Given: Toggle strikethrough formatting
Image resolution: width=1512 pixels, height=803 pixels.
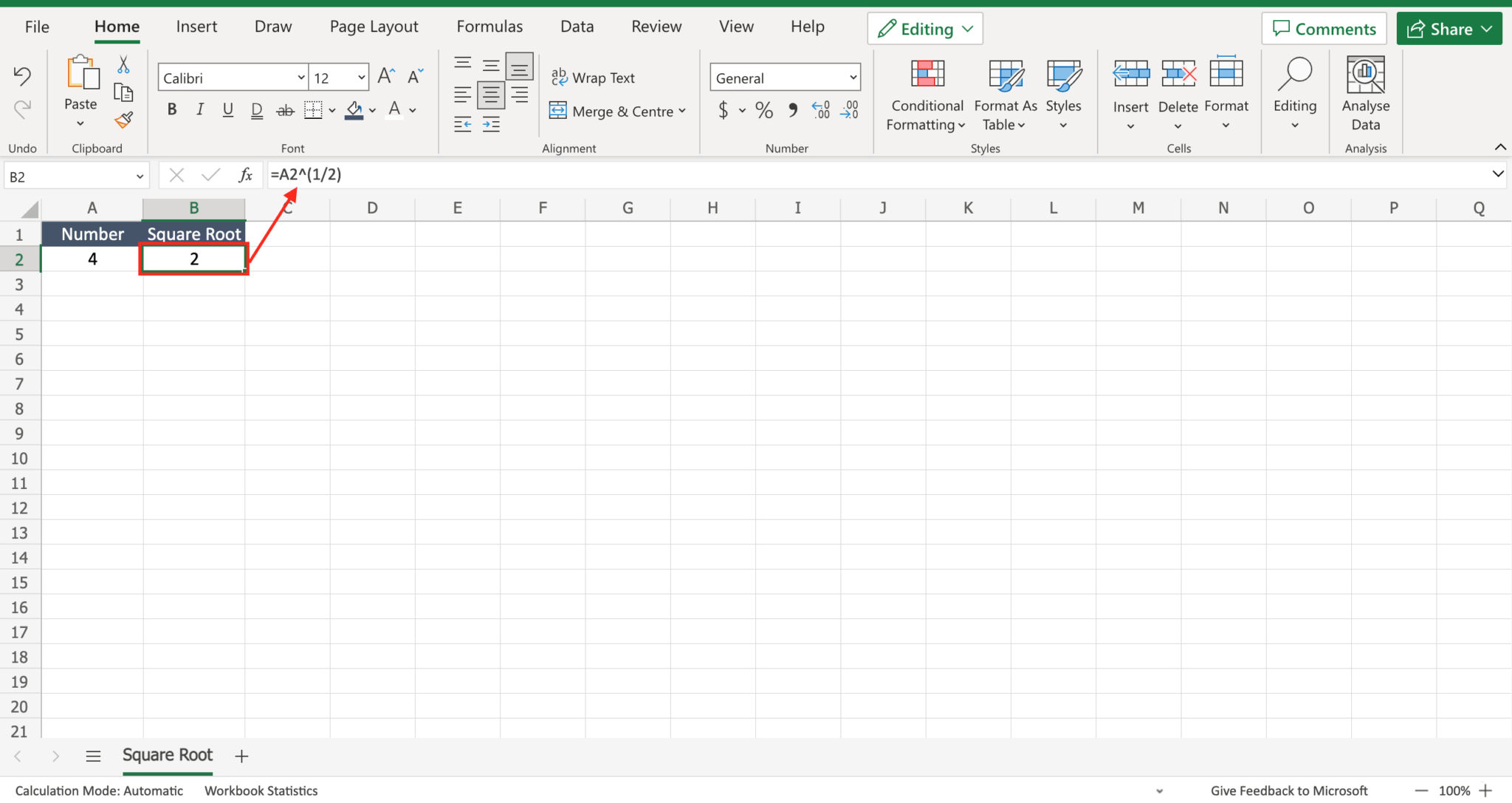Looking at the screenshot, I should click(x=284, y=109).
